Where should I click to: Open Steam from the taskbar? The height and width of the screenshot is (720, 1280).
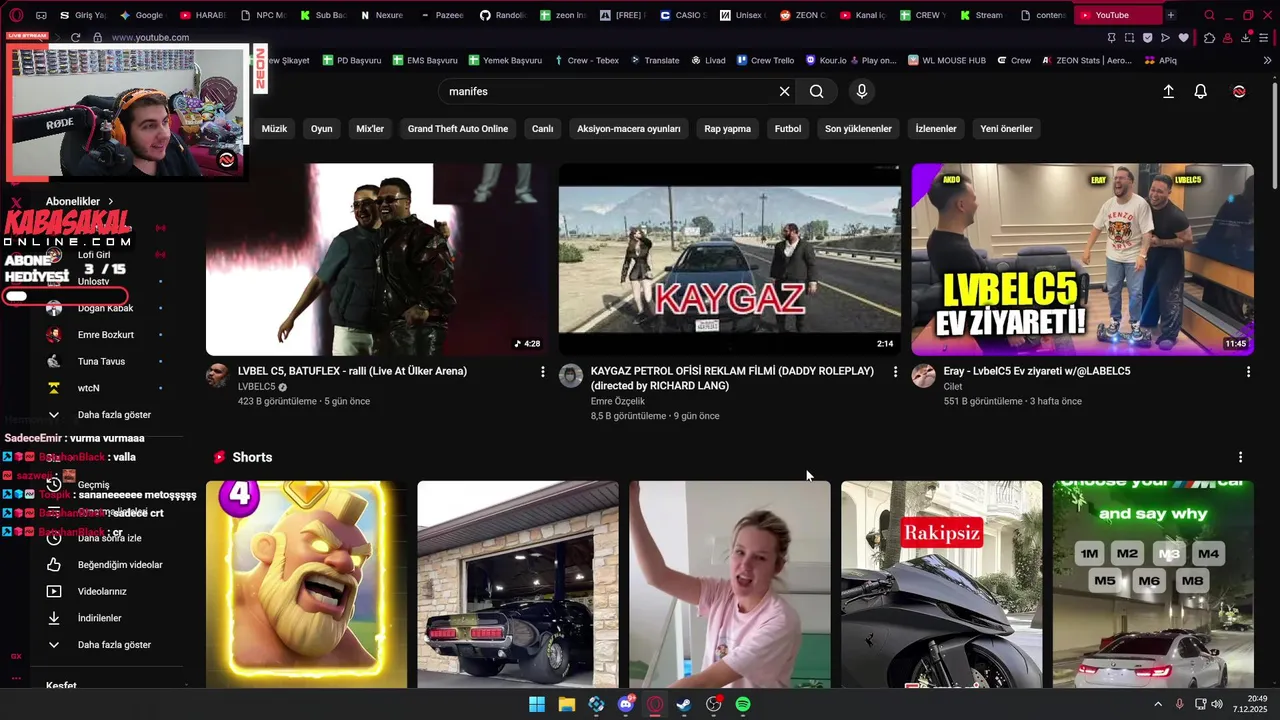point(684,704)
